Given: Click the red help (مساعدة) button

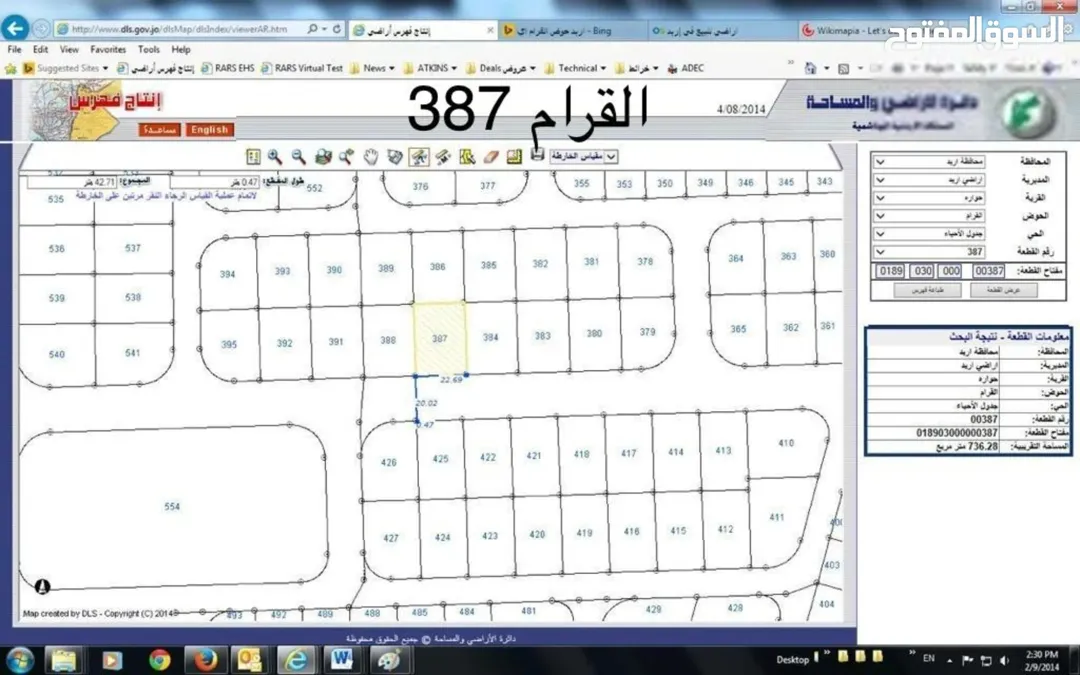Looking at the screenshot, I should (159, 129).
